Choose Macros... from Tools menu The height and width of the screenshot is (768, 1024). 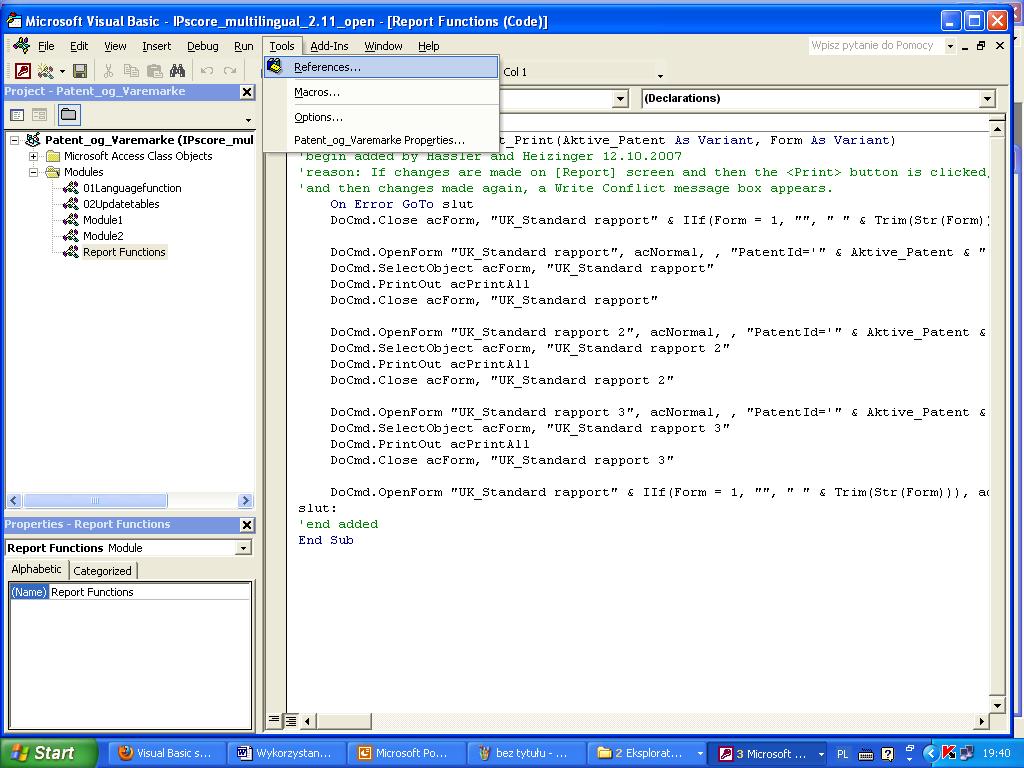[x=381, y=92]
